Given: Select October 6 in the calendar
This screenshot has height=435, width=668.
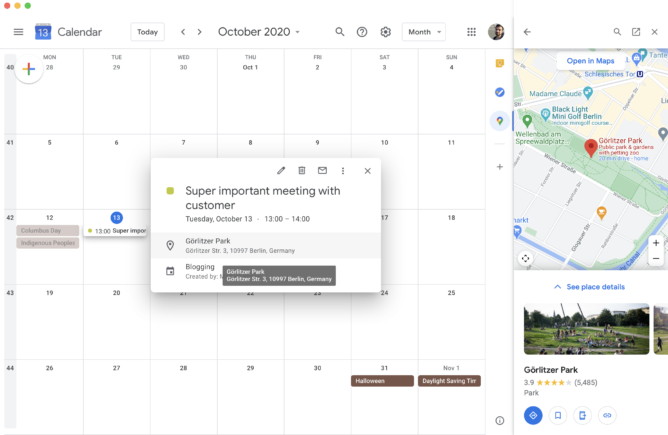Looking at the screenshot, I should click(x=117, y=143).
